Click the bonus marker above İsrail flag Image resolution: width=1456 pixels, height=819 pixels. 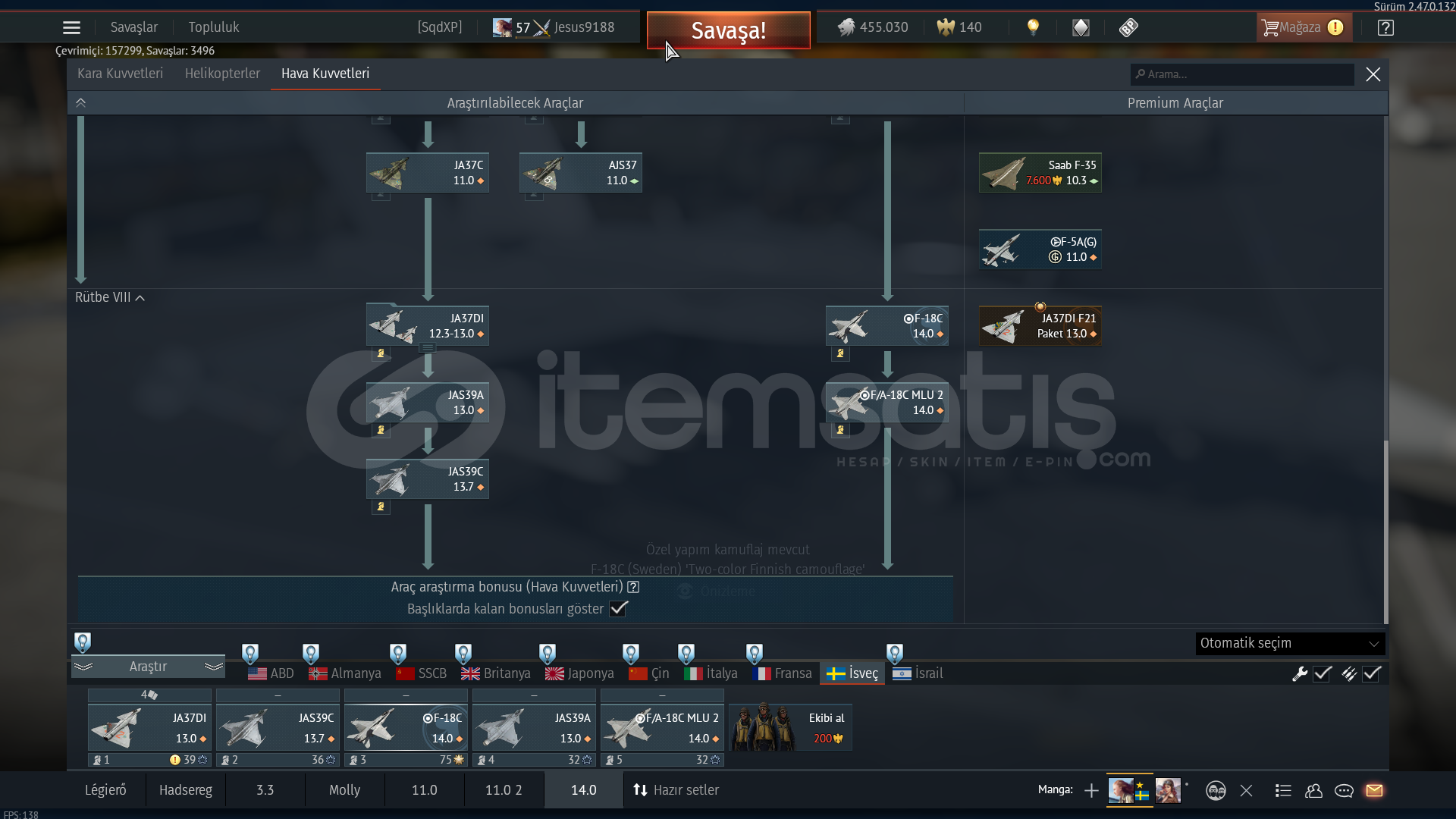pyautogui.click(x=895, y=653)
